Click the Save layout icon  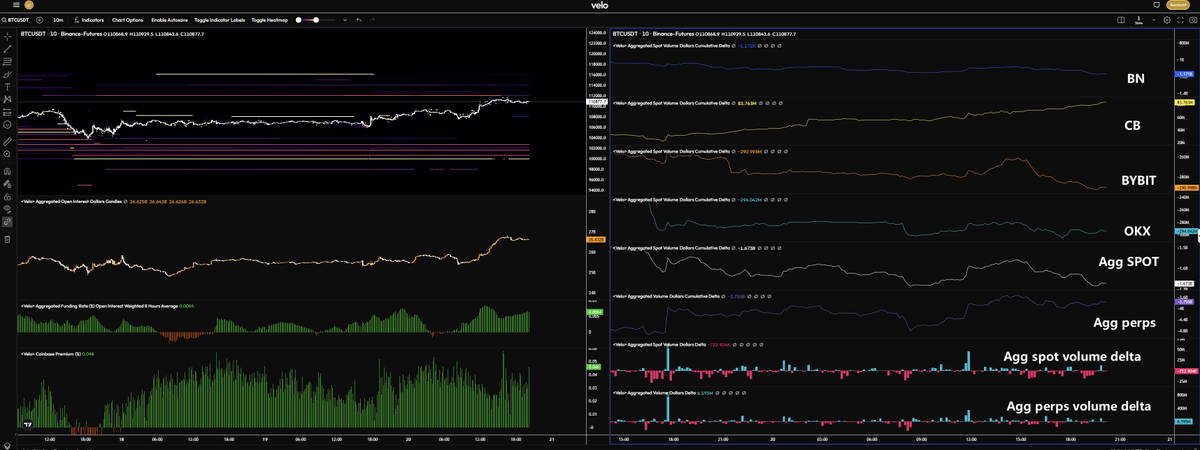pos(1139,20)
